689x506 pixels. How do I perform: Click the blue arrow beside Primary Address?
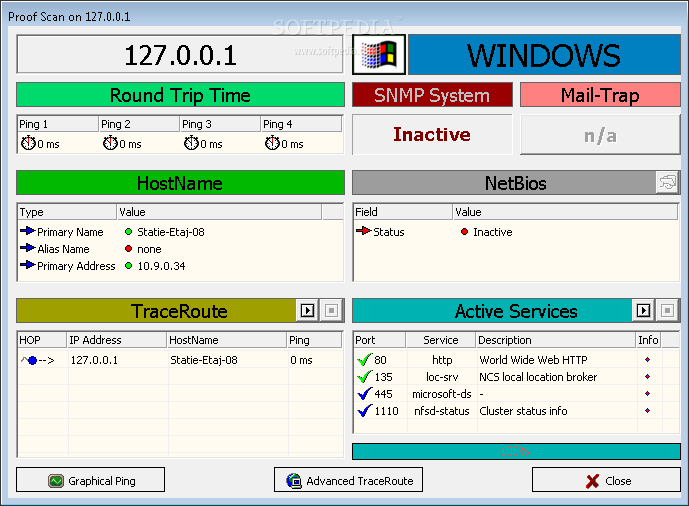28,265
